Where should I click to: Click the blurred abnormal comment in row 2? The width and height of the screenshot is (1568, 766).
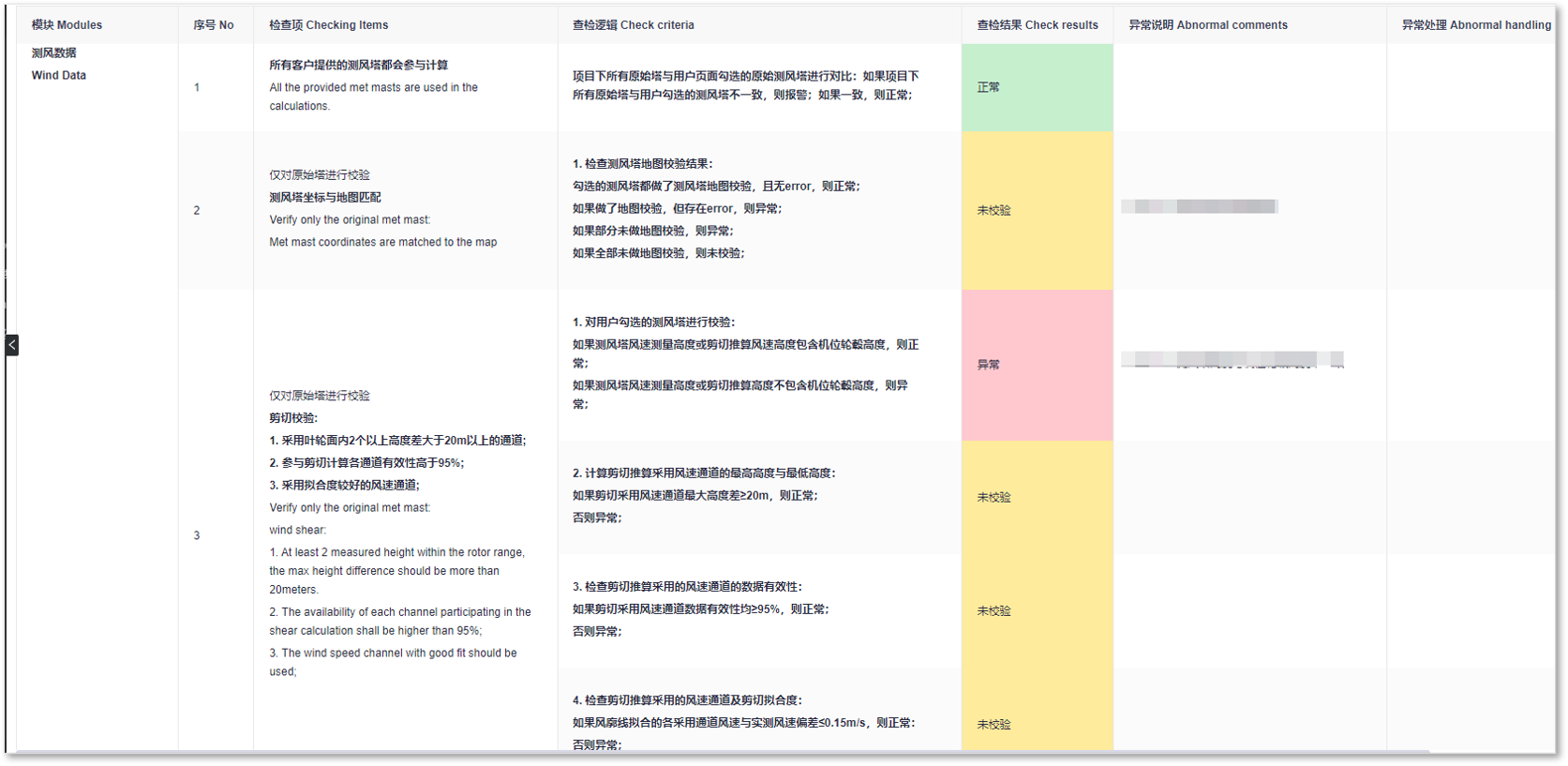(1200, 206)
